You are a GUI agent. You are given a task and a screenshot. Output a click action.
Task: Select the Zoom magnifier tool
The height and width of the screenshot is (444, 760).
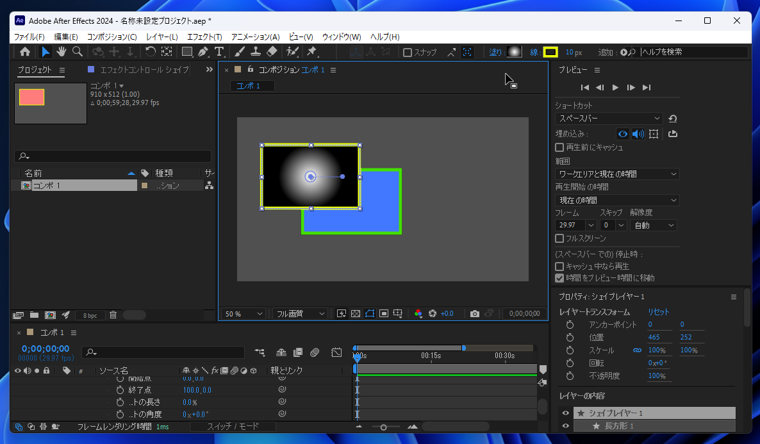[77, 52]
